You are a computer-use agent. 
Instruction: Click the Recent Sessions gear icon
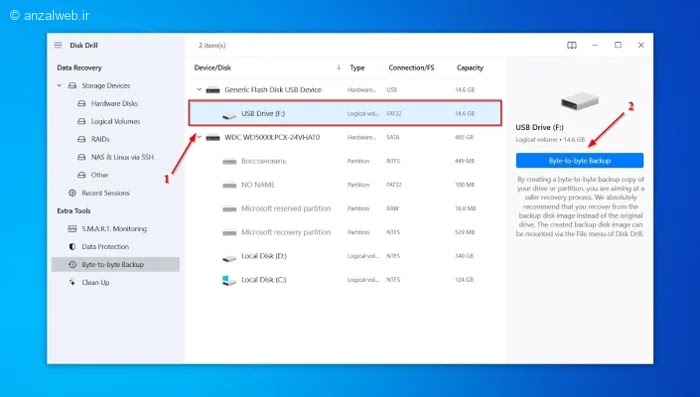pos(72,192)
